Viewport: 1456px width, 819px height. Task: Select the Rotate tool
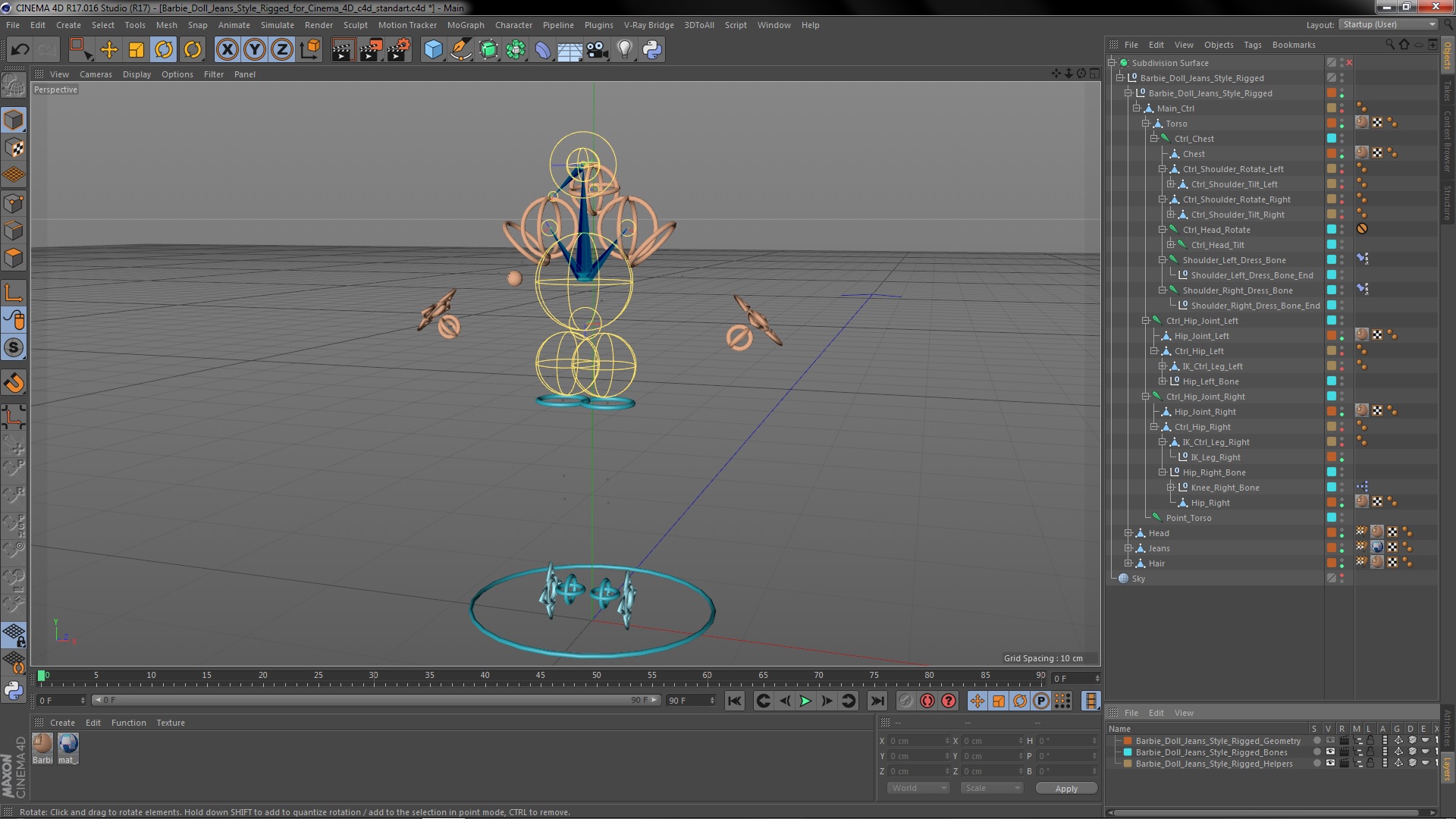tap(164, 50)
